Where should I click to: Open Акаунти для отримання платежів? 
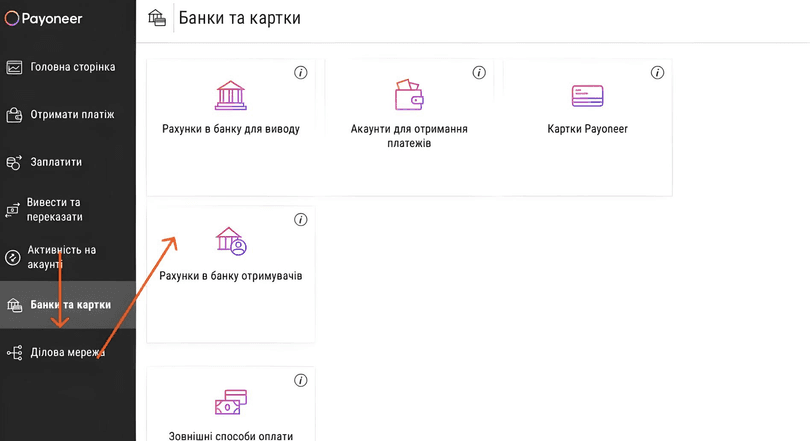pyautogui.click(x=409, y=136)
